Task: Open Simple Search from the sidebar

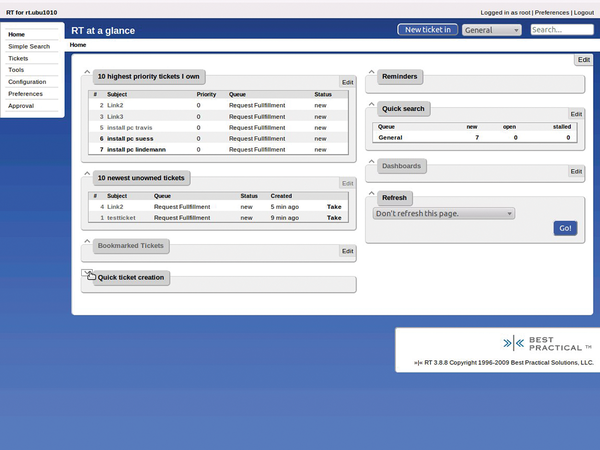Action: coord(29,46)
